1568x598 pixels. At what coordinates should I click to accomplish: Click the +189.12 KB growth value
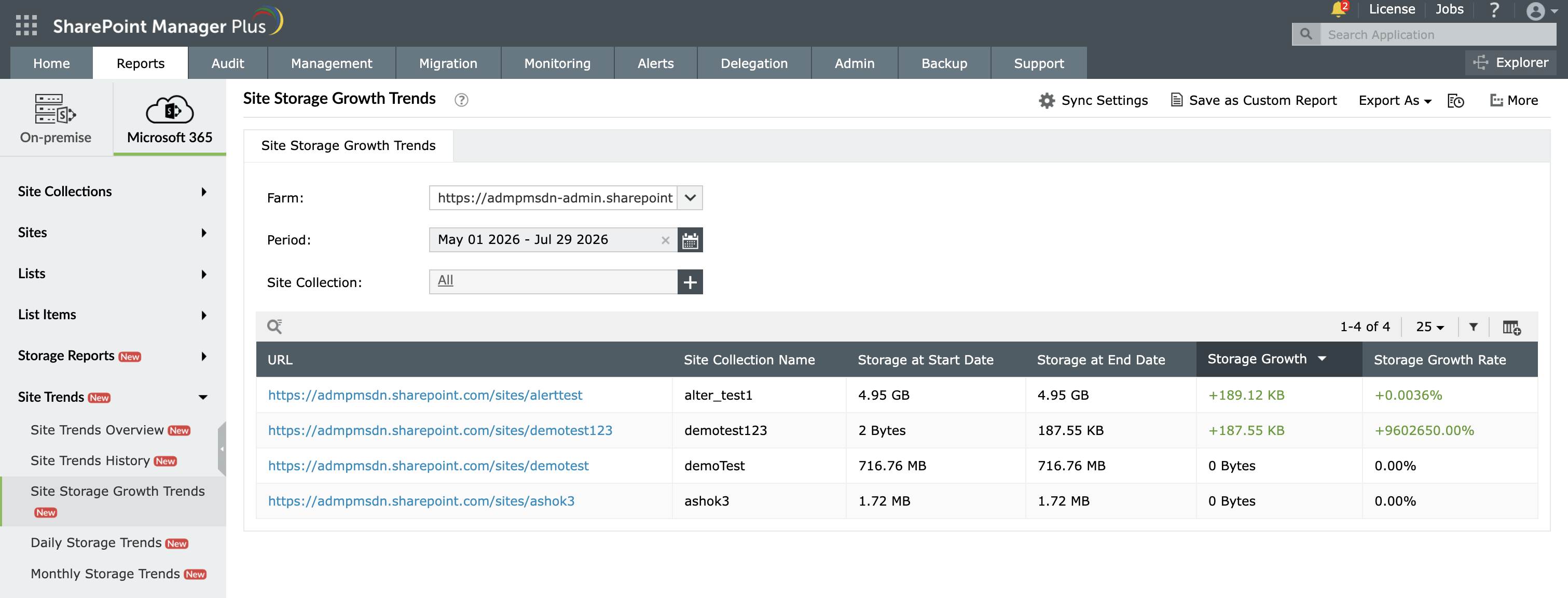1246,395
